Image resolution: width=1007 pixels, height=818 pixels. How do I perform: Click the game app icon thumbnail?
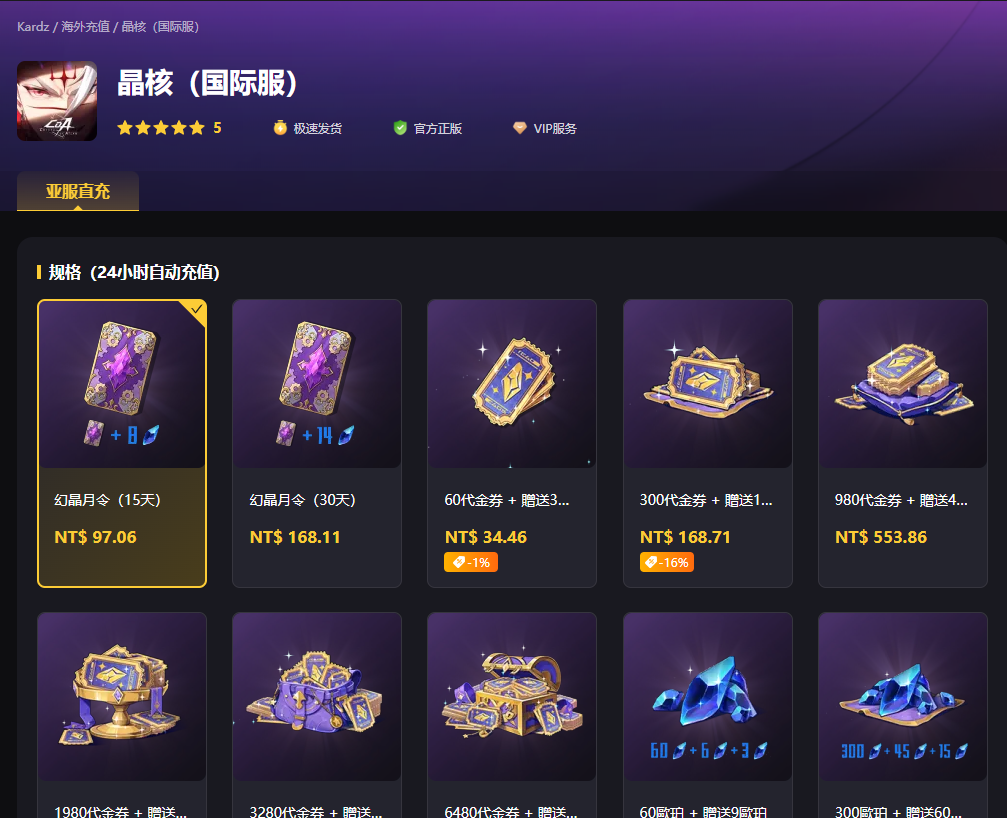pyautogui.click(x=57, y=101)
